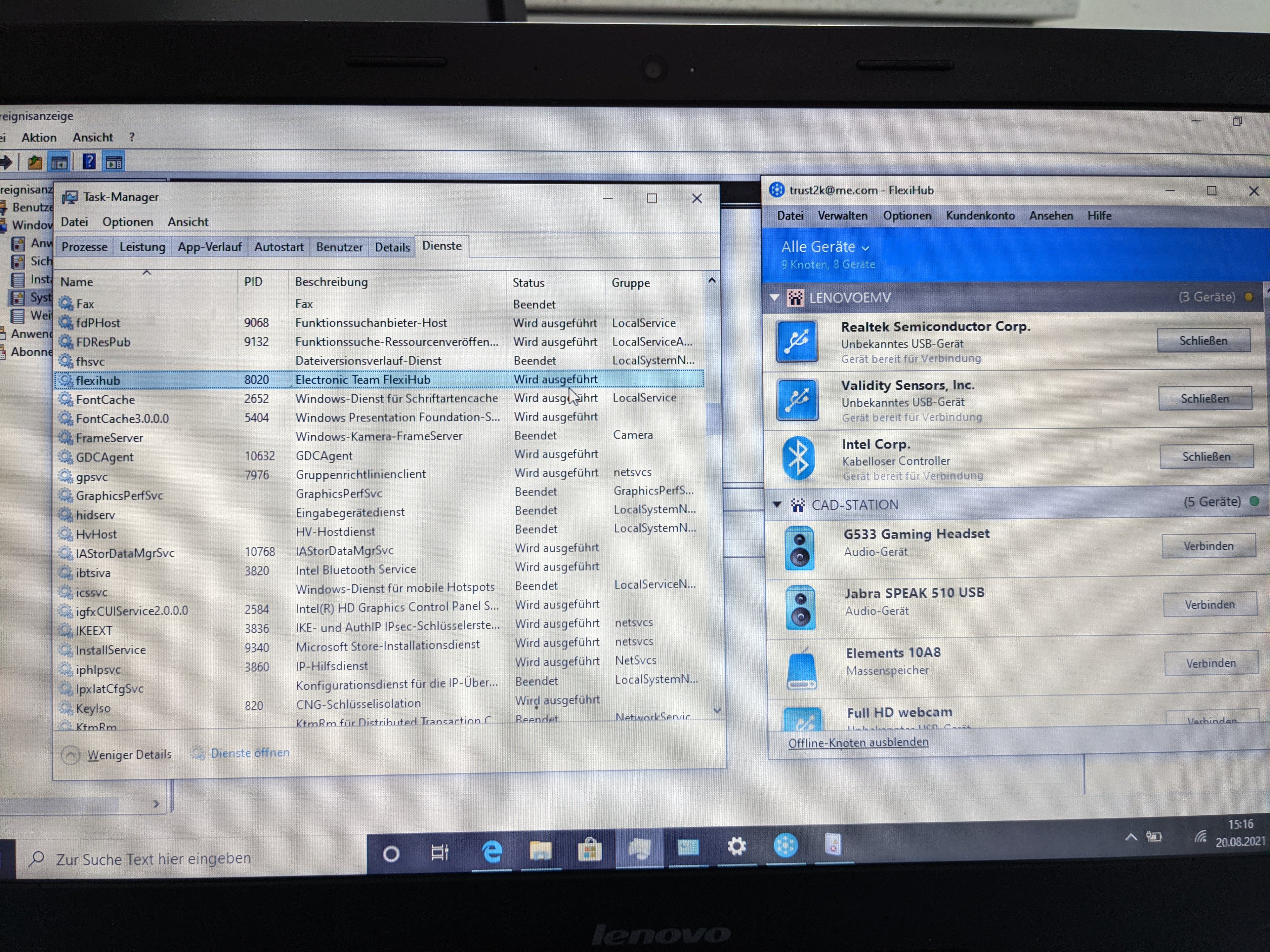The image size is (1270, 952).
Task: Collapse the LENOVOEMV node group
Action: pos(775,297)
